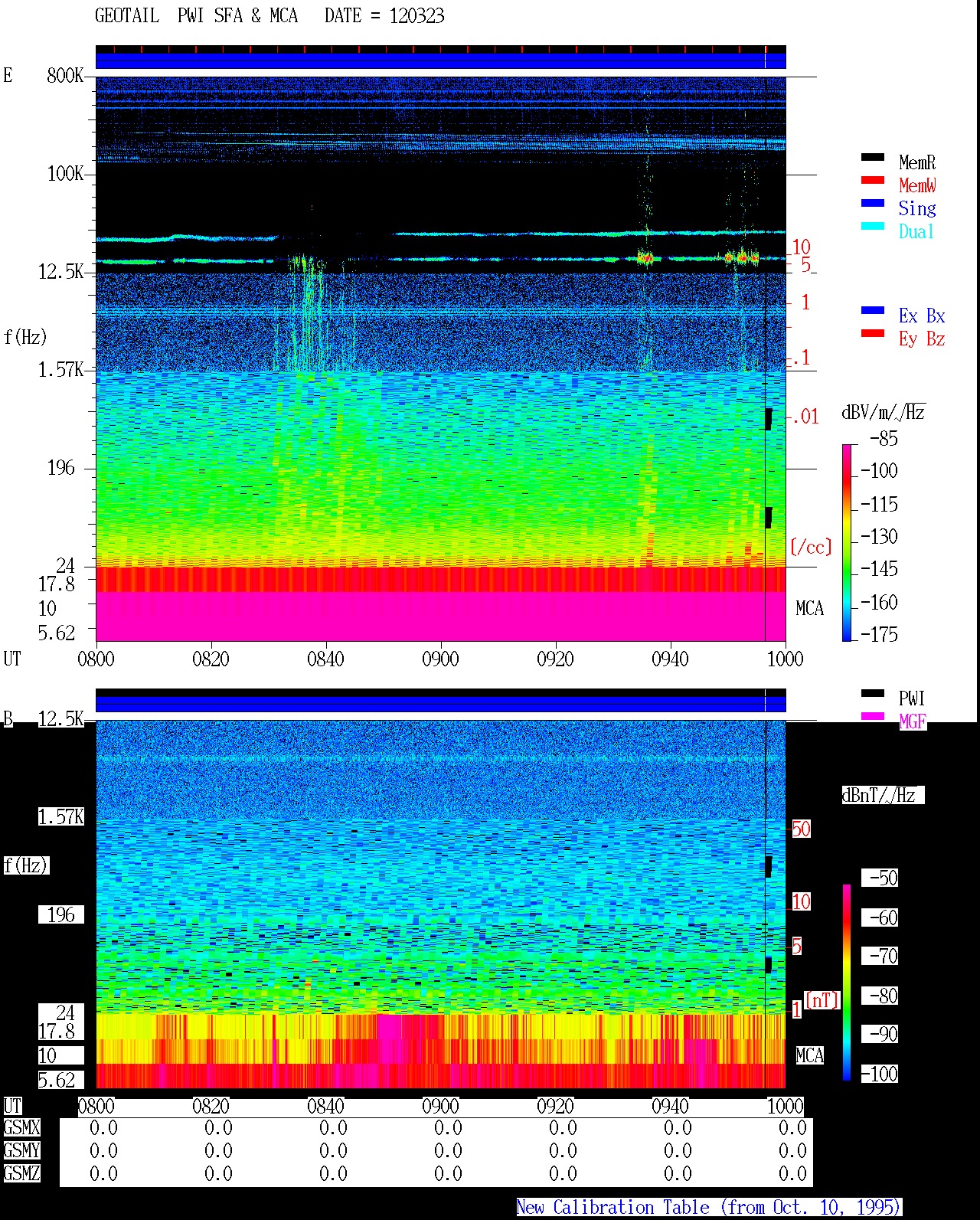
Task: Click the red [nT] unit label
Action: 822,999
